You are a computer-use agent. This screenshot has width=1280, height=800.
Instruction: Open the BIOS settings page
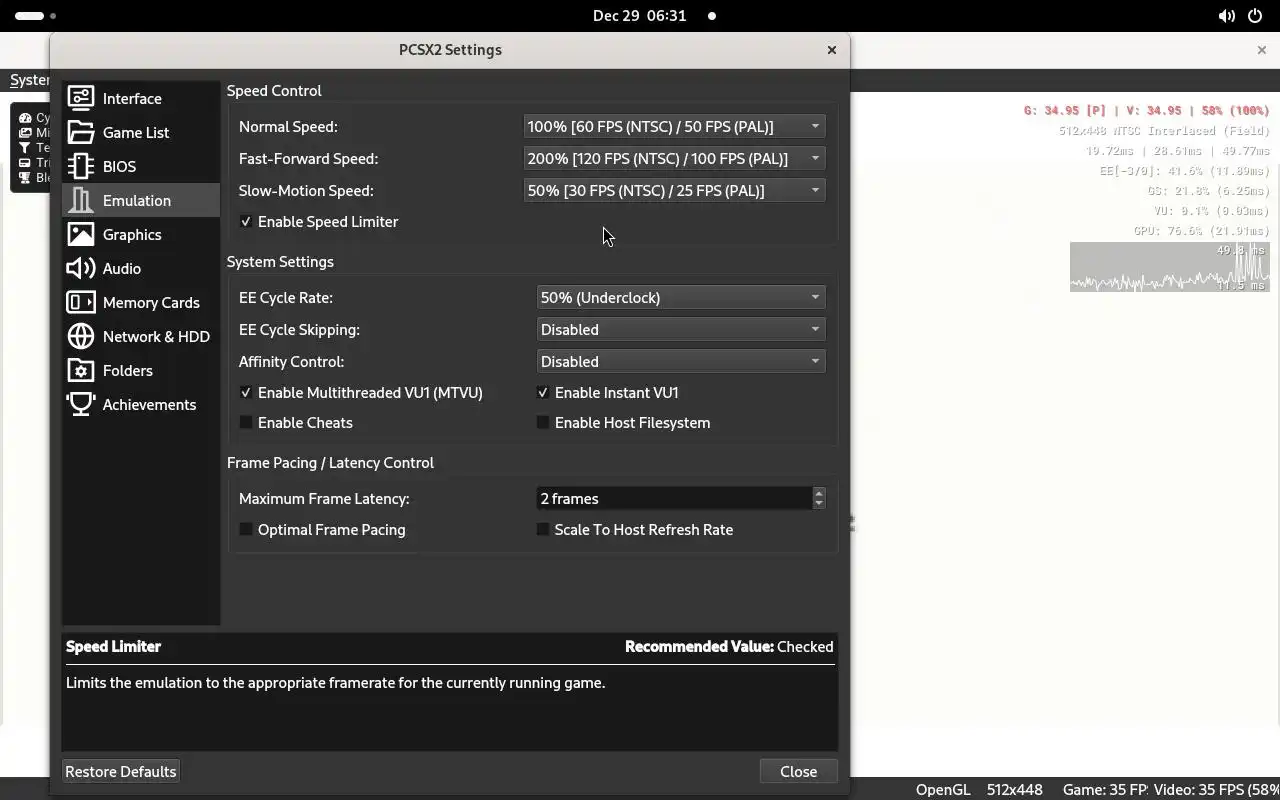pyautogui.click(x=141, y=166)
